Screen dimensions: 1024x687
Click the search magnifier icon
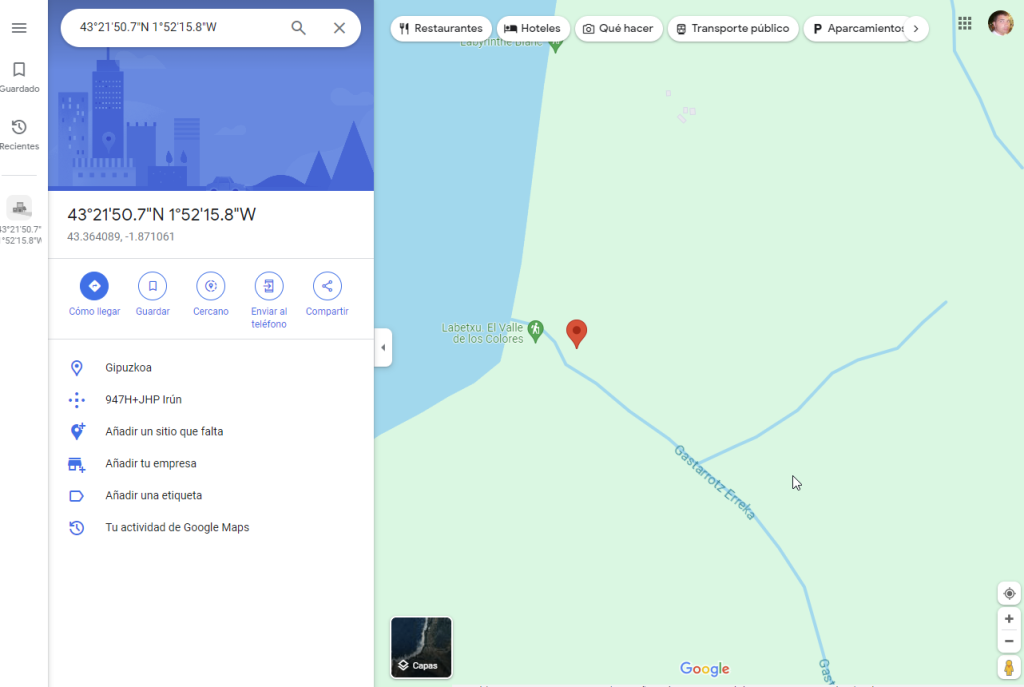(x=298, y=28)
